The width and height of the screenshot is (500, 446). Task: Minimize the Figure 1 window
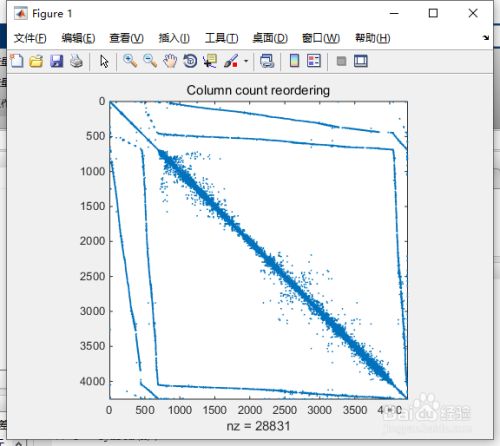394,13
